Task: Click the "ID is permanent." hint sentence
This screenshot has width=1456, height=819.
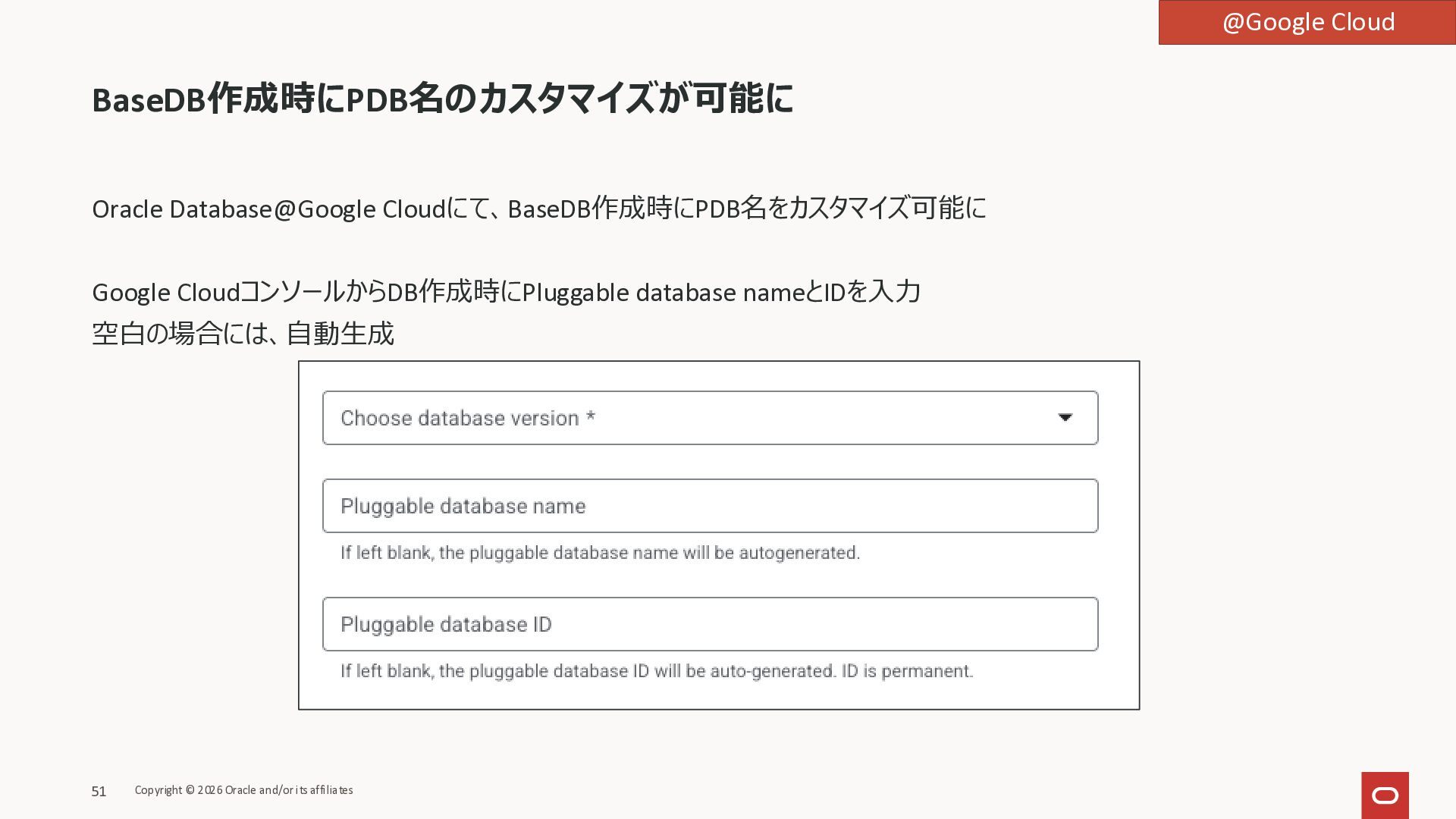Action: [x=907, y=671]
